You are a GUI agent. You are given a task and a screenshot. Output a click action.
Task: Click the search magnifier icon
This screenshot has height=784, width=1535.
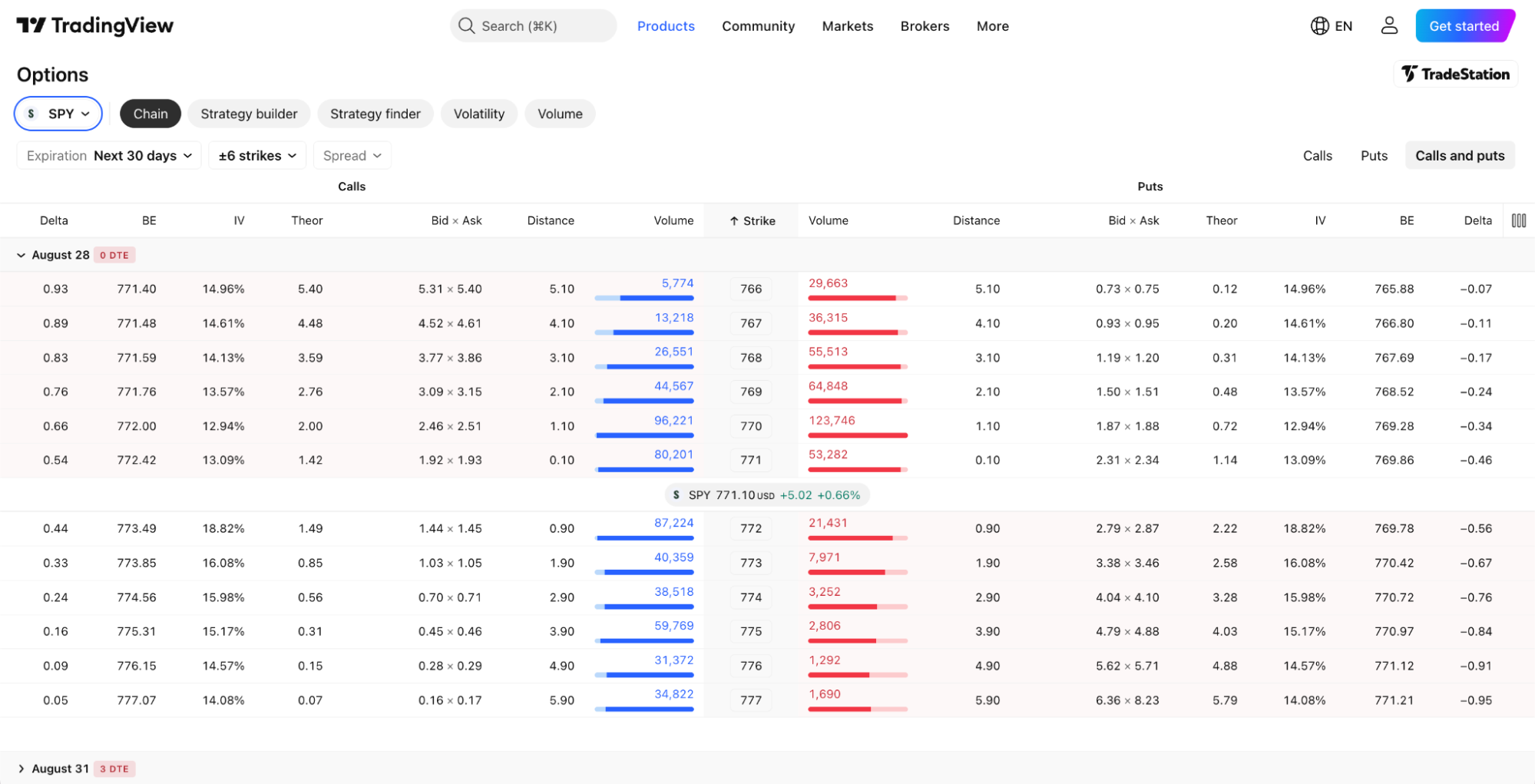(x=466, y=26)
